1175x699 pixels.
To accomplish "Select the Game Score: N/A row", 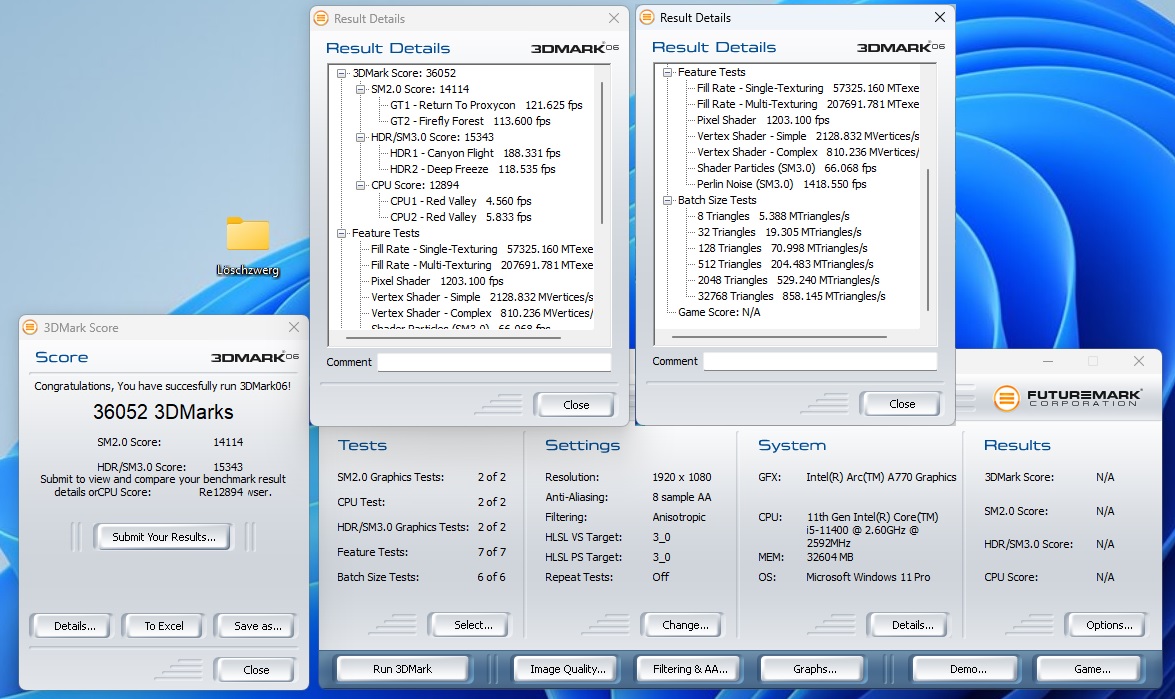I will pyautogui.click(x=719, y=312).
